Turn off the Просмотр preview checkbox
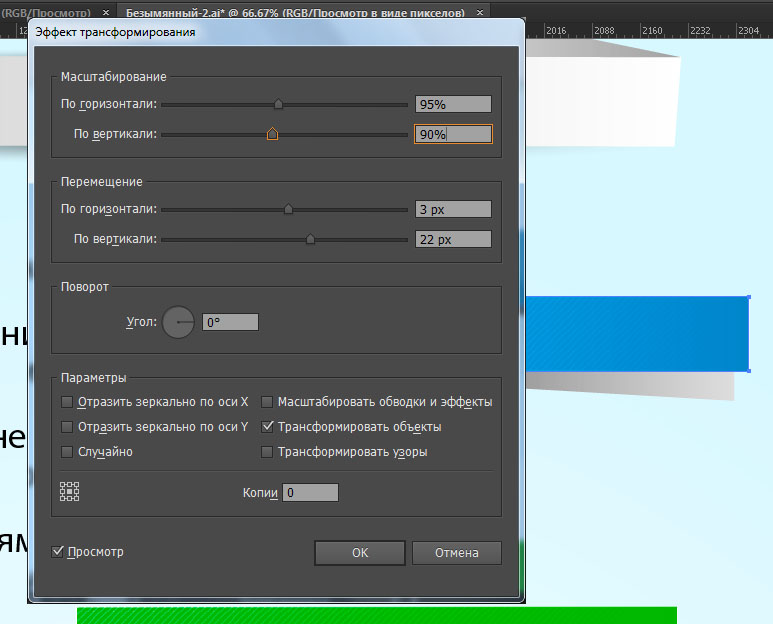This screenshot has height=624, width=773. tap(58, 551)
